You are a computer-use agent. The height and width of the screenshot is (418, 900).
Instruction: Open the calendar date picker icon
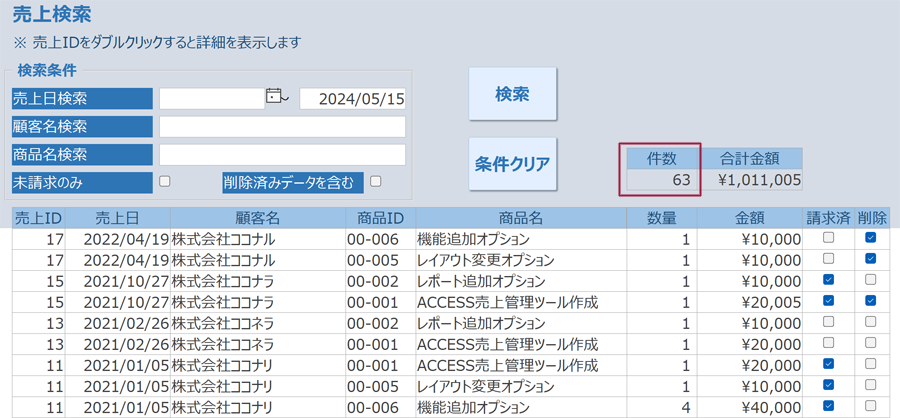(274, 97)
